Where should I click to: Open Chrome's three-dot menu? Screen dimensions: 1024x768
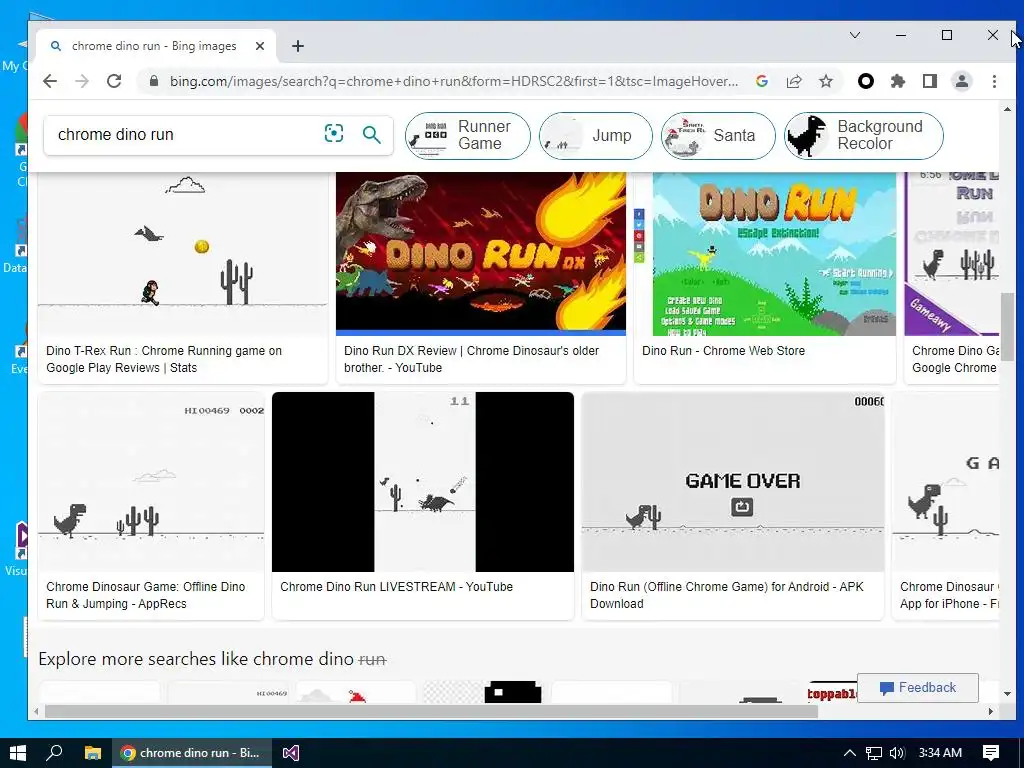click(994, 81)
